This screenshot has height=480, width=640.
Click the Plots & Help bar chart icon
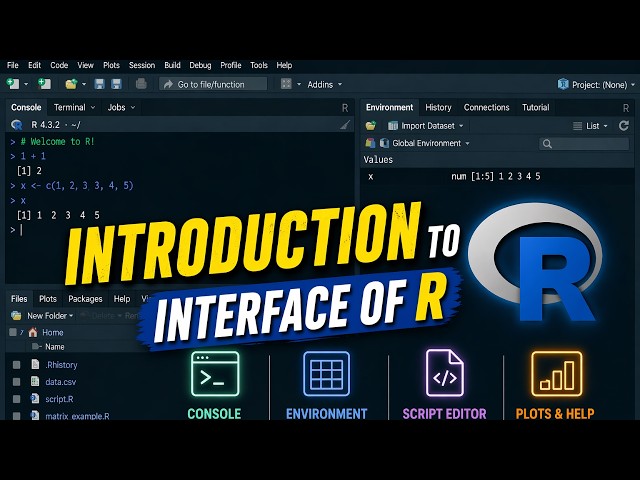pos(556,373)
